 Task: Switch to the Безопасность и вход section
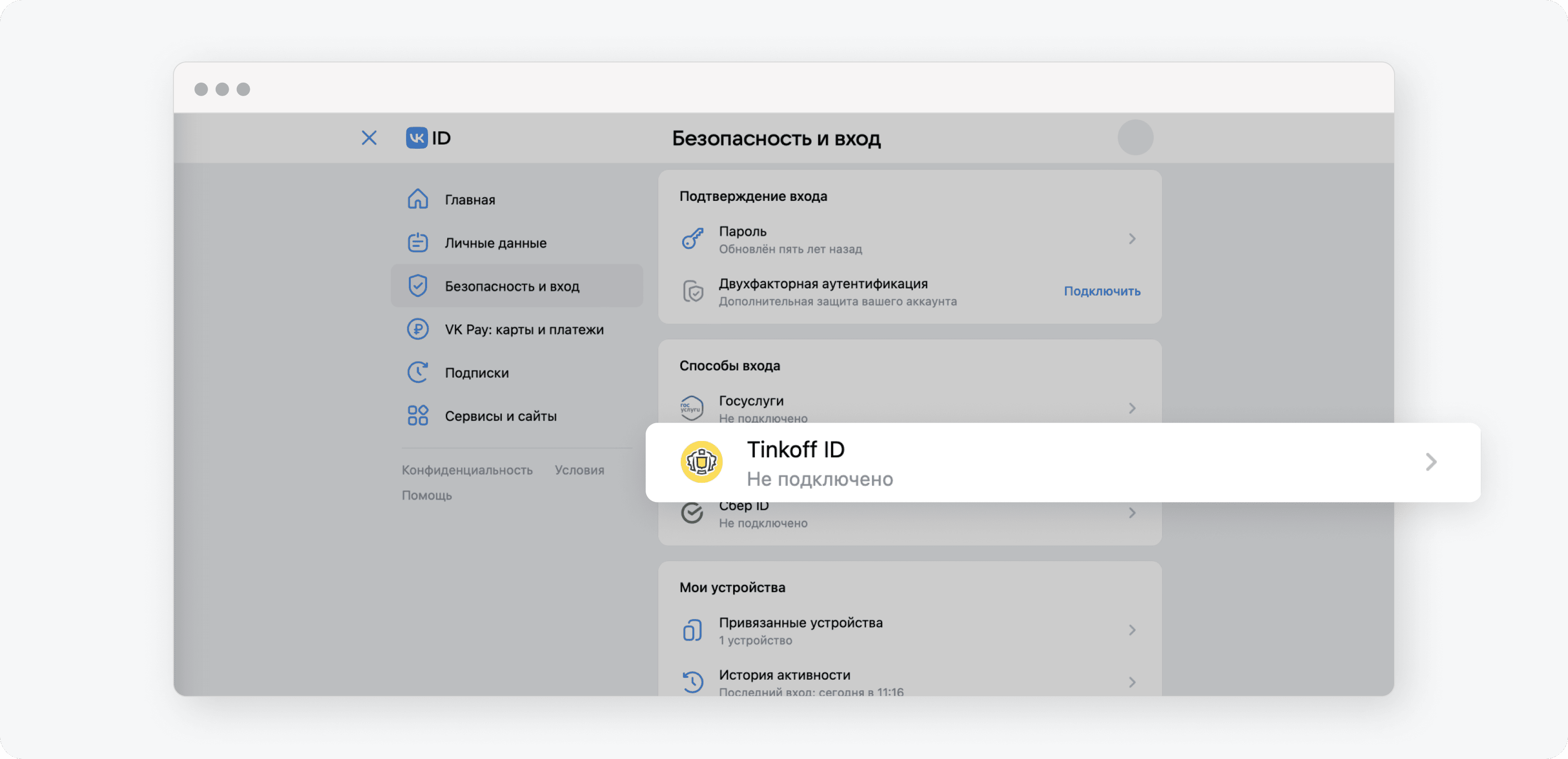point(513,285)
